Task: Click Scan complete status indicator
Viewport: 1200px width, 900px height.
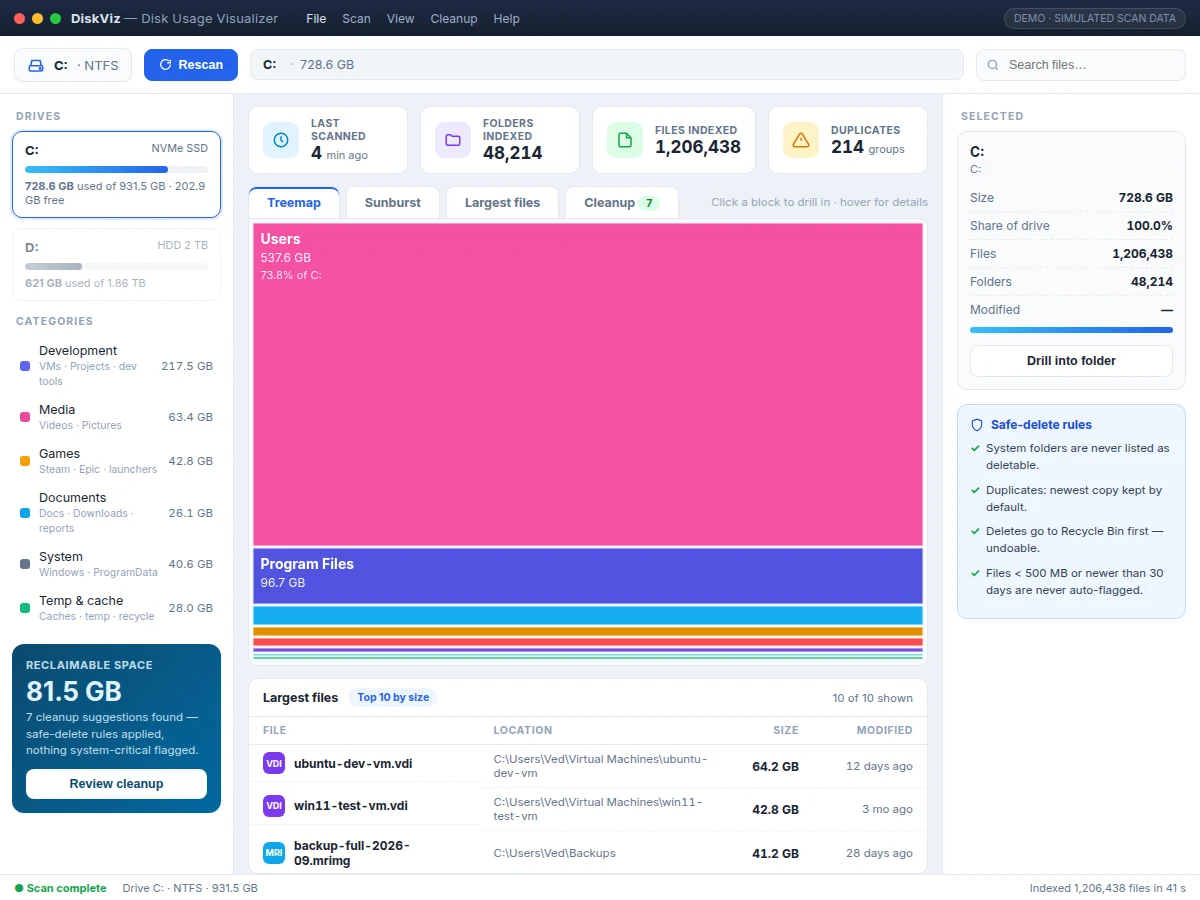Action: pos(60,888)
